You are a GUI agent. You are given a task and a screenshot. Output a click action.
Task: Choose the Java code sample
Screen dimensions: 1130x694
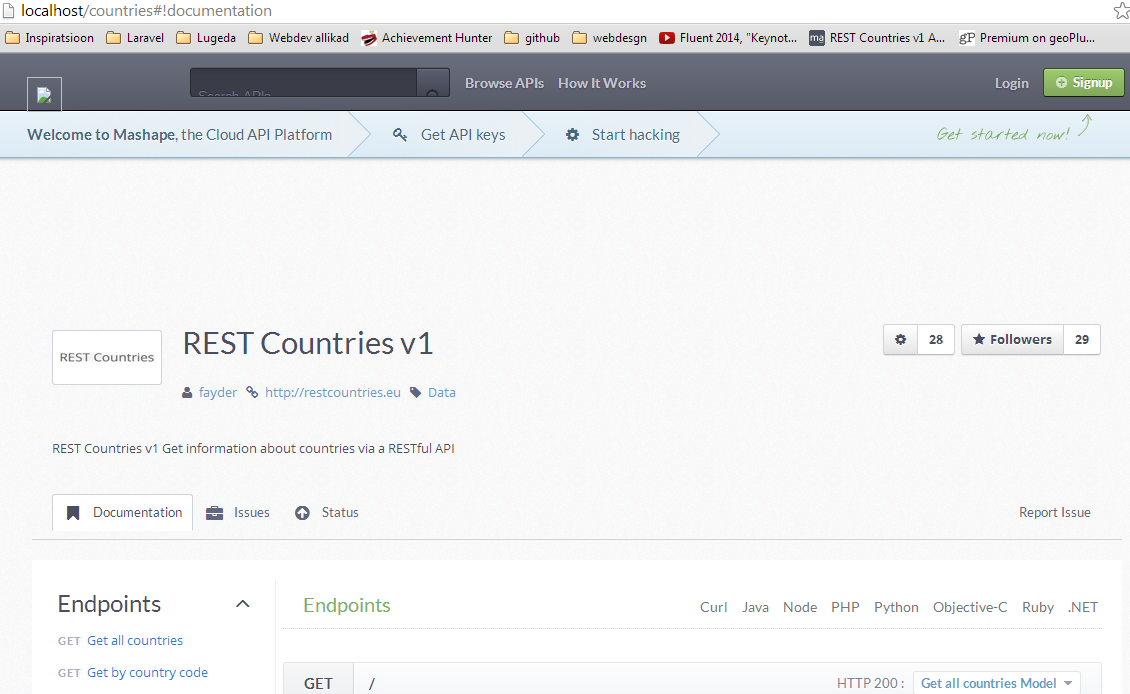755,607
